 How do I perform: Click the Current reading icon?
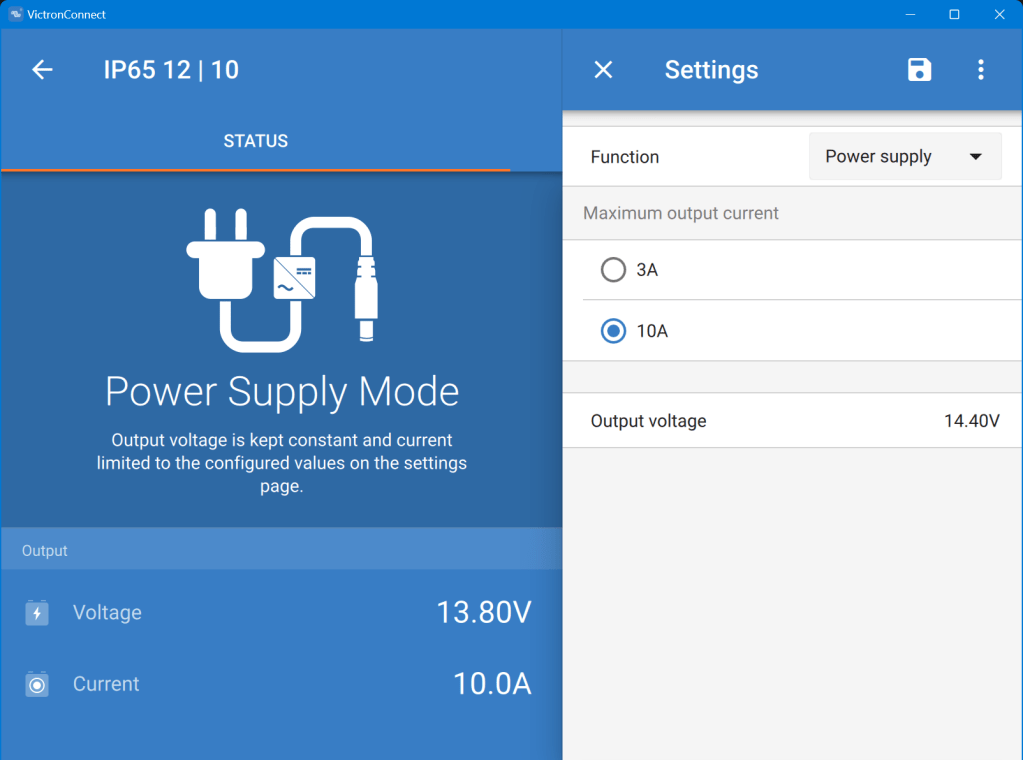coord(37,685)
